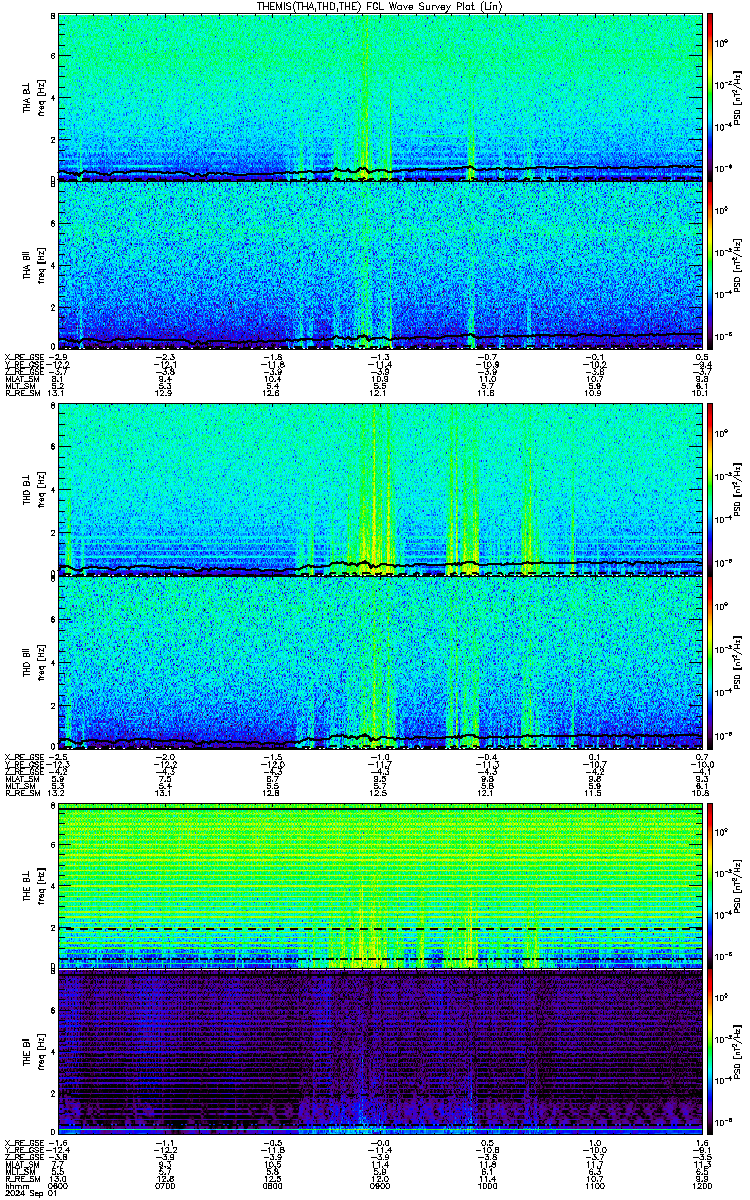This screenshot has height=1200, width=750.
Task: Click the 0900 time tick label
Action: (x=380, y=1185)
